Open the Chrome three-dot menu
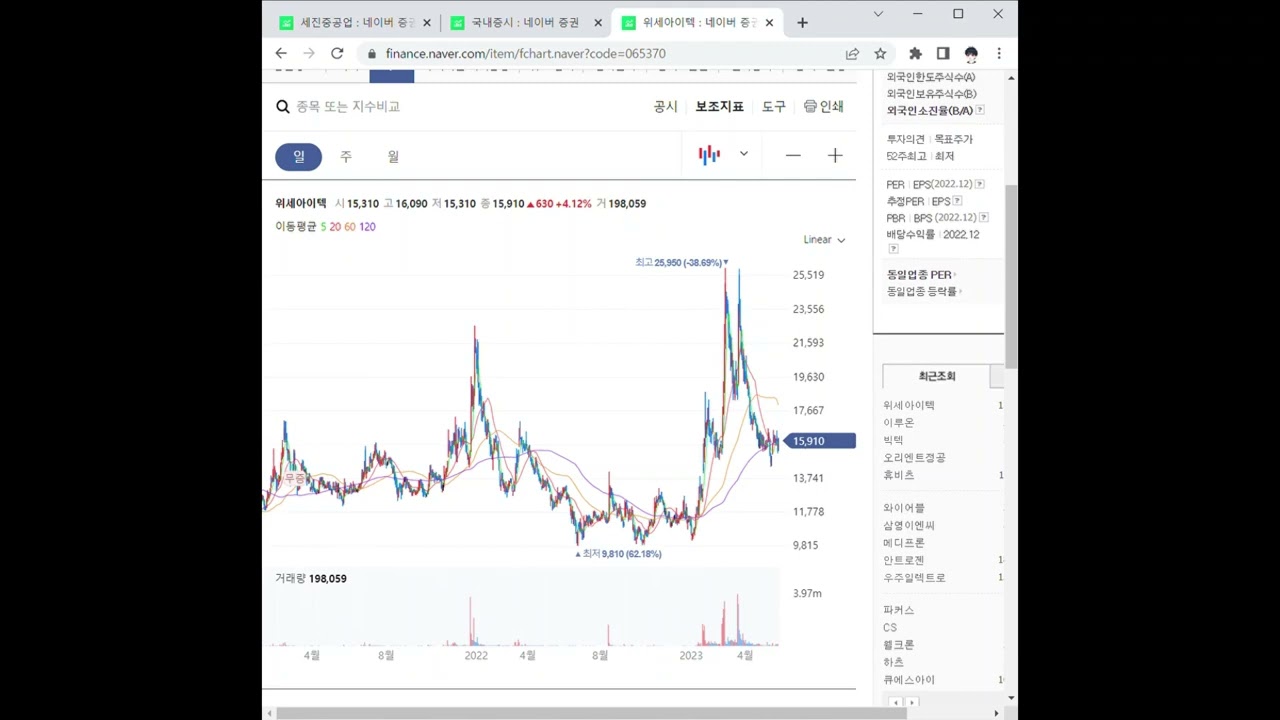 pyautogui.click(x=998, y=53)
